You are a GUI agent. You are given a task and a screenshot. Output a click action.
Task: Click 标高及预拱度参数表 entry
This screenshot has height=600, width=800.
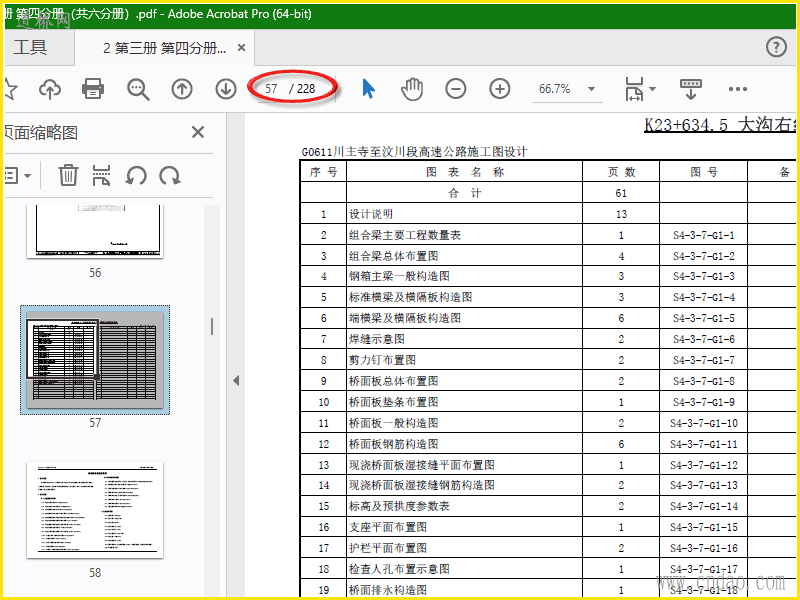[x=399, y=506]
